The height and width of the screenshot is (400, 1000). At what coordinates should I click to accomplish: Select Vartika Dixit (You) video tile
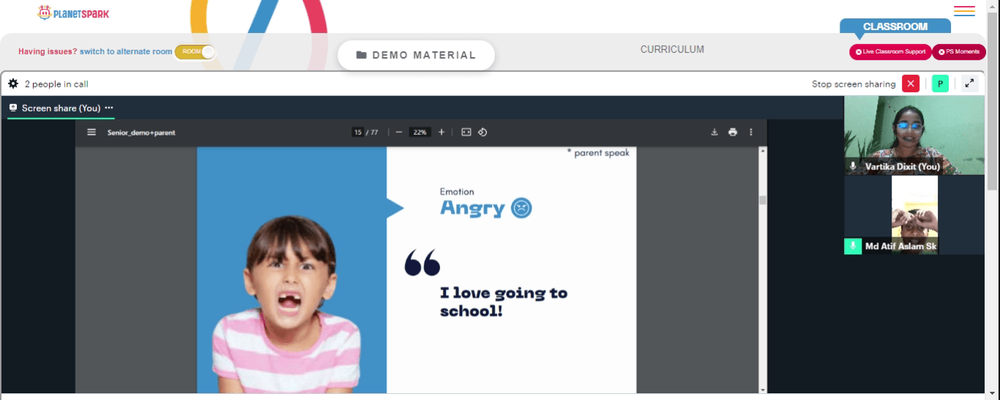[914, 135]
